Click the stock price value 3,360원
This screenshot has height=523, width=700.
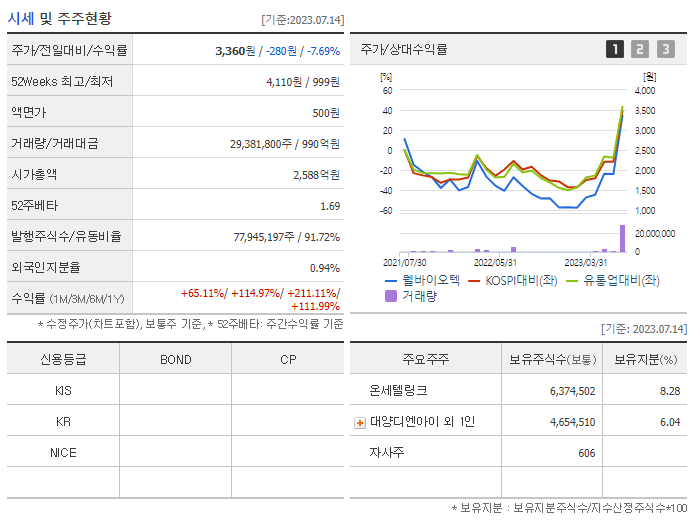point(235,51)
